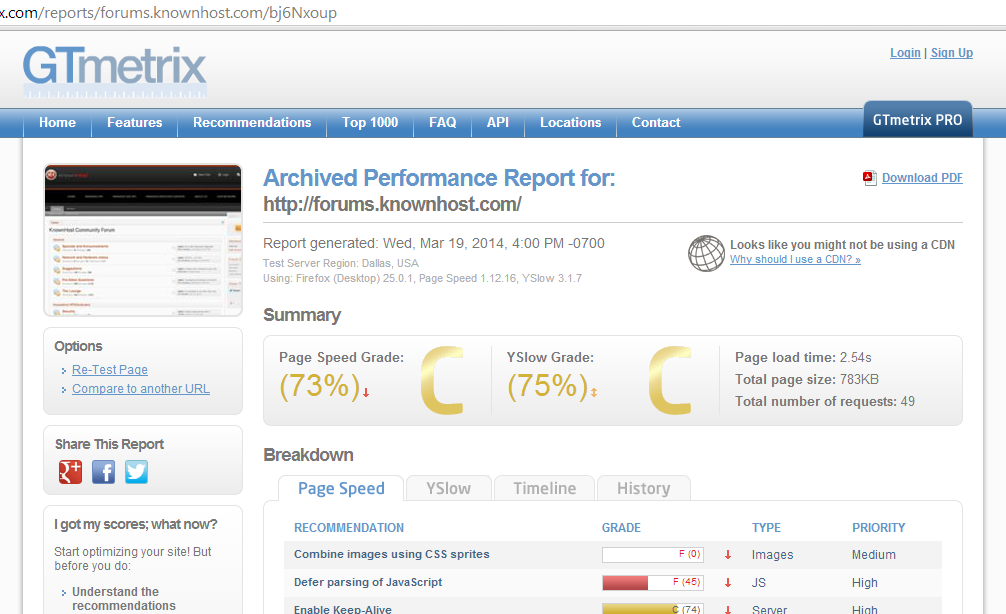1006x614 pixels.
Task: Click red arrow in Defer parsing row
Action: point(728,583)
